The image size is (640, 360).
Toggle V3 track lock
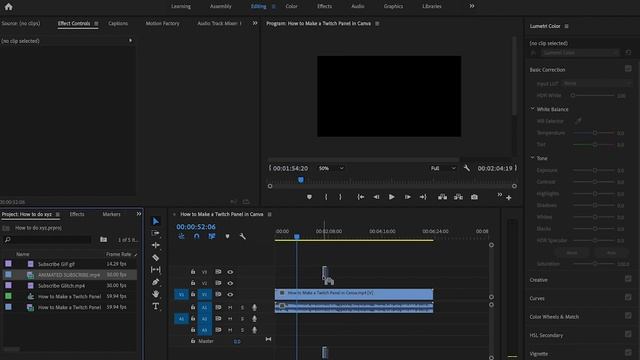click(193, 272)
